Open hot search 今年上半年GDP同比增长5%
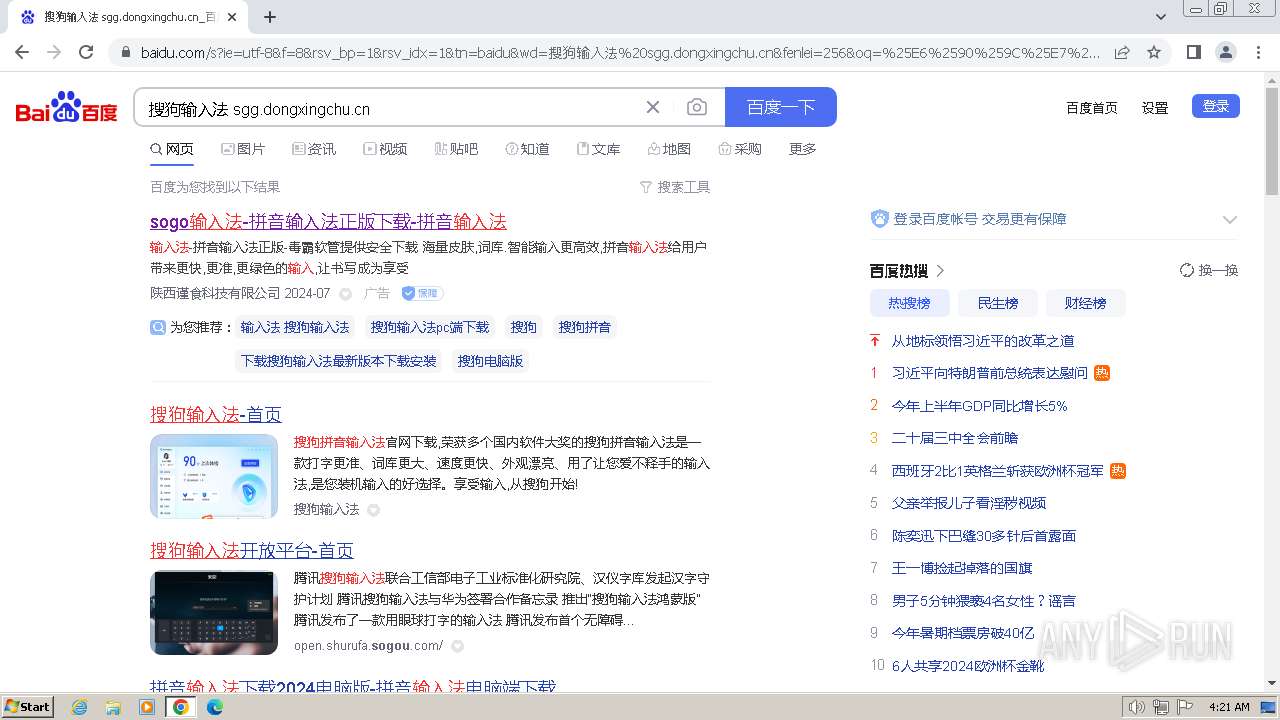 coord(979,406)
